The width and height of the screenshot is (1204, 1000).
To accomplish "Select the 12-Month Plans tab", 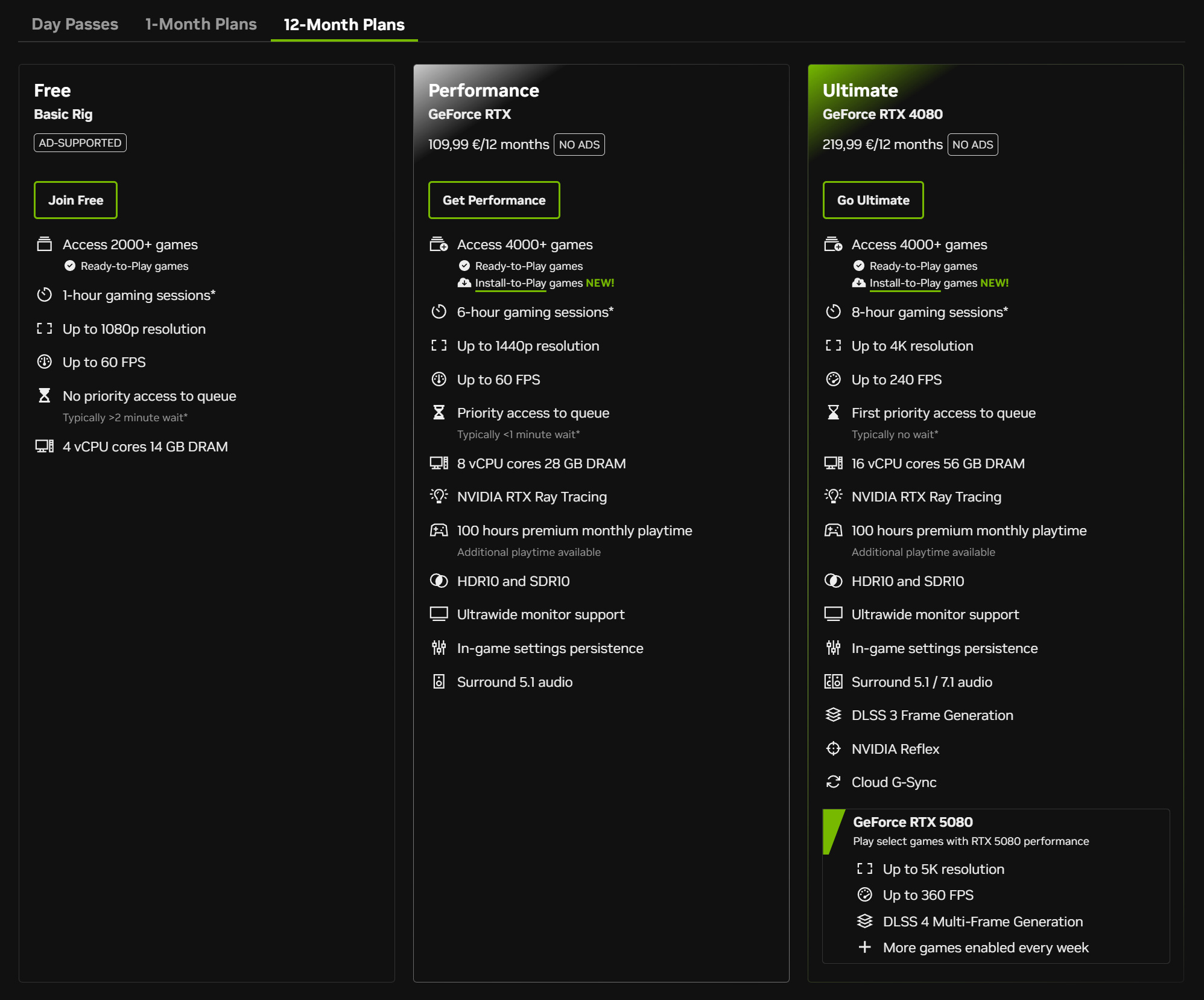I will [x=344, y=25].
